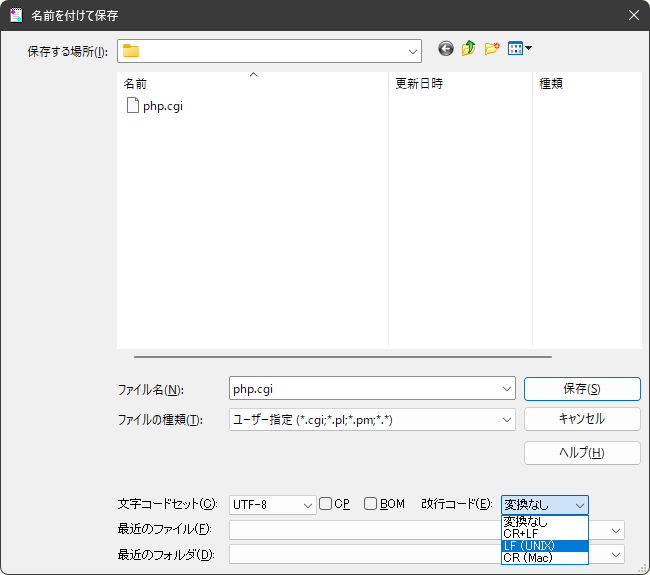Click the php.cgi file icon in list
This screenshot has width=650, height=575.
coord(133,106)
